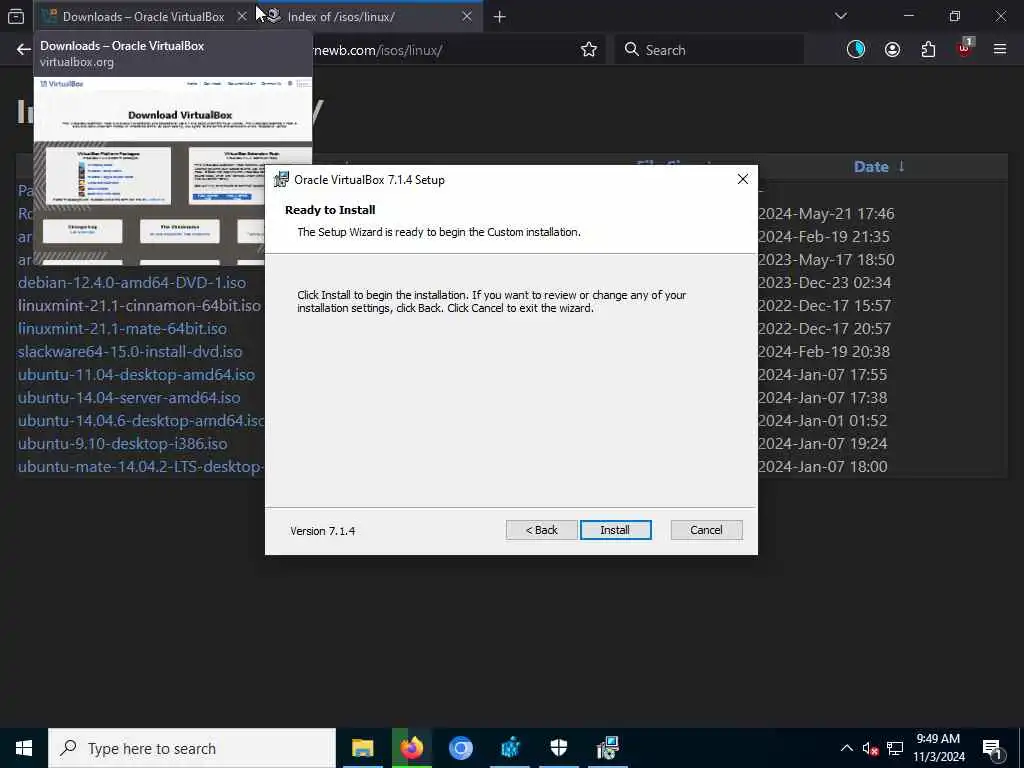This screenshot has height=768, width=1024.
Task: Open the uBlock Origin extension icon
Action: (965, 48)
